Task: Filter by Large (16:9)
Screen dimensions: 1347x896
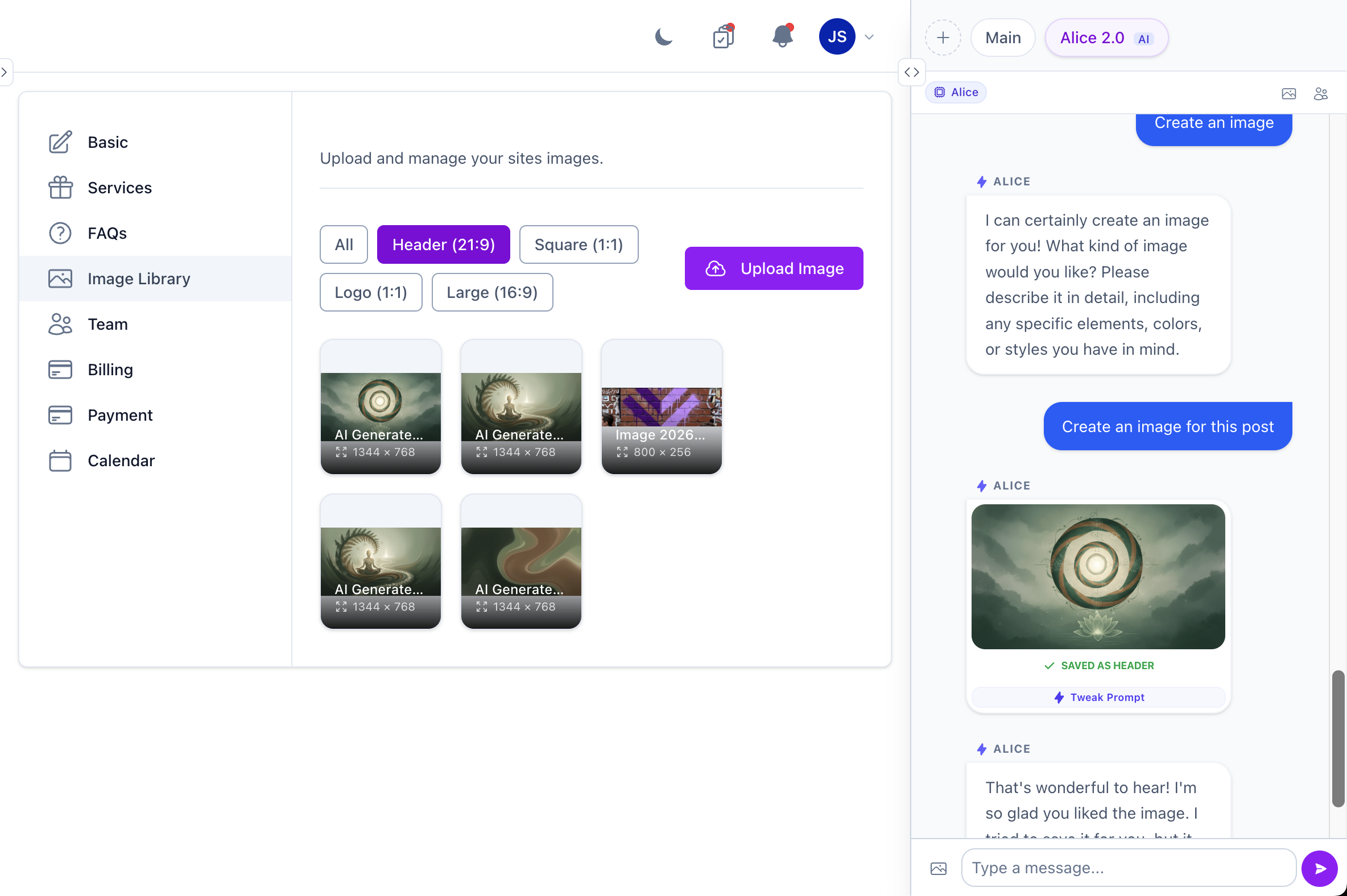Action: click(x=491, y=293)
